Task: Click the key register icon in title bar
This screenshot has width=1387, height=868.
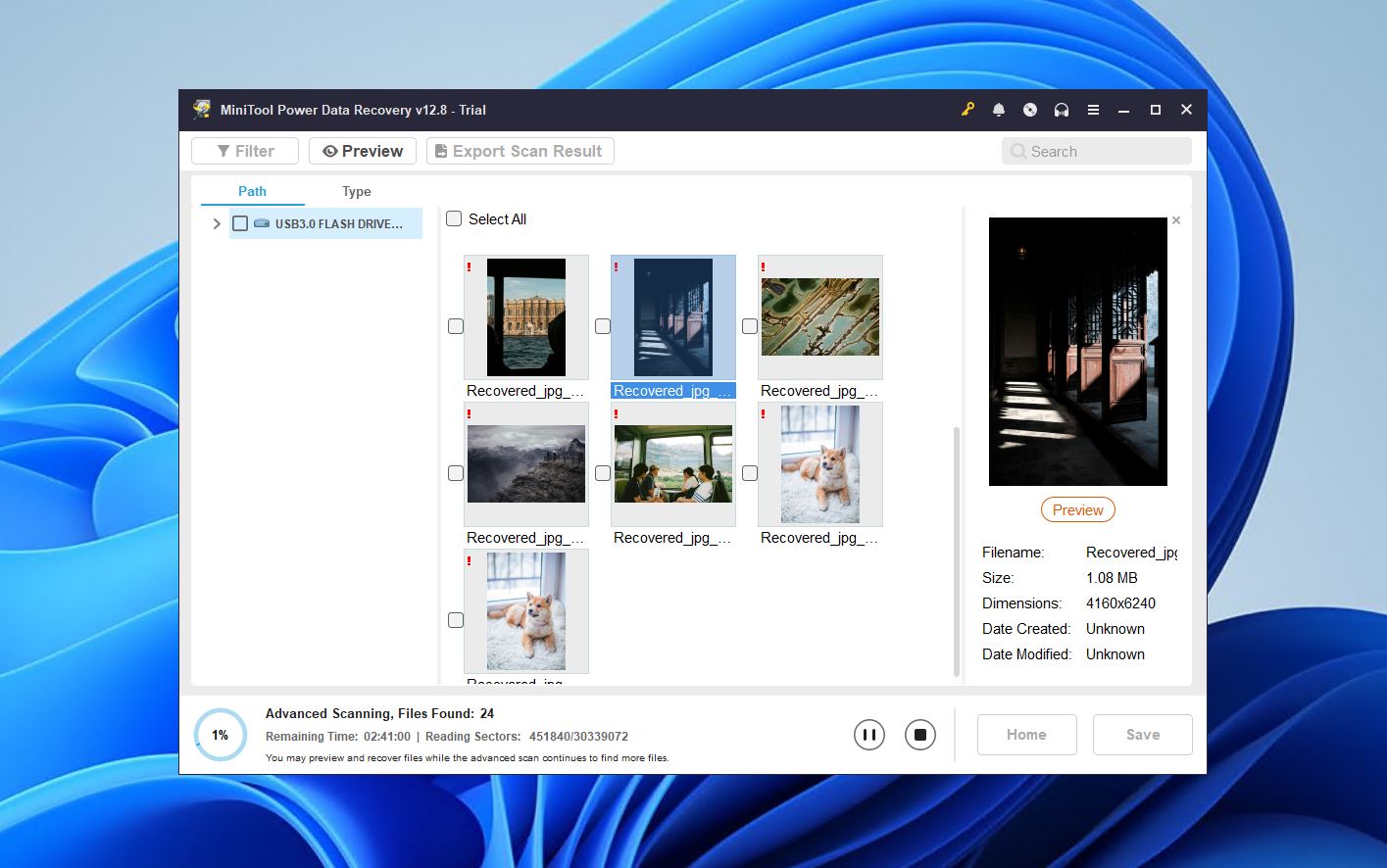Action: [x=967, y=110]
